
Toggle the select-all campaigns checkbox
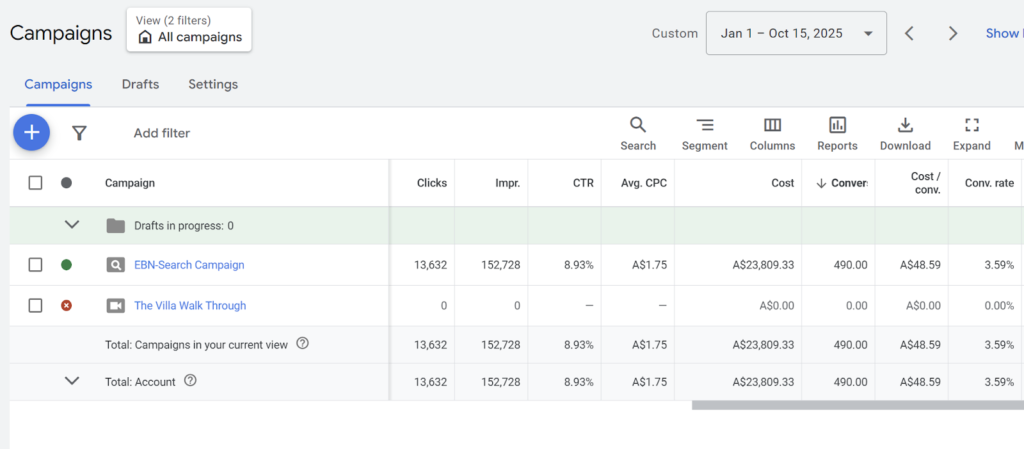[x=36, y=183]
